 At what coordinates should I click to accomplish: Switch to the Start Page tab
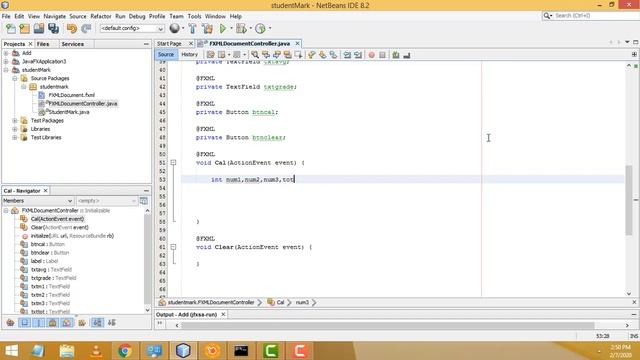[x=169, y=44]
